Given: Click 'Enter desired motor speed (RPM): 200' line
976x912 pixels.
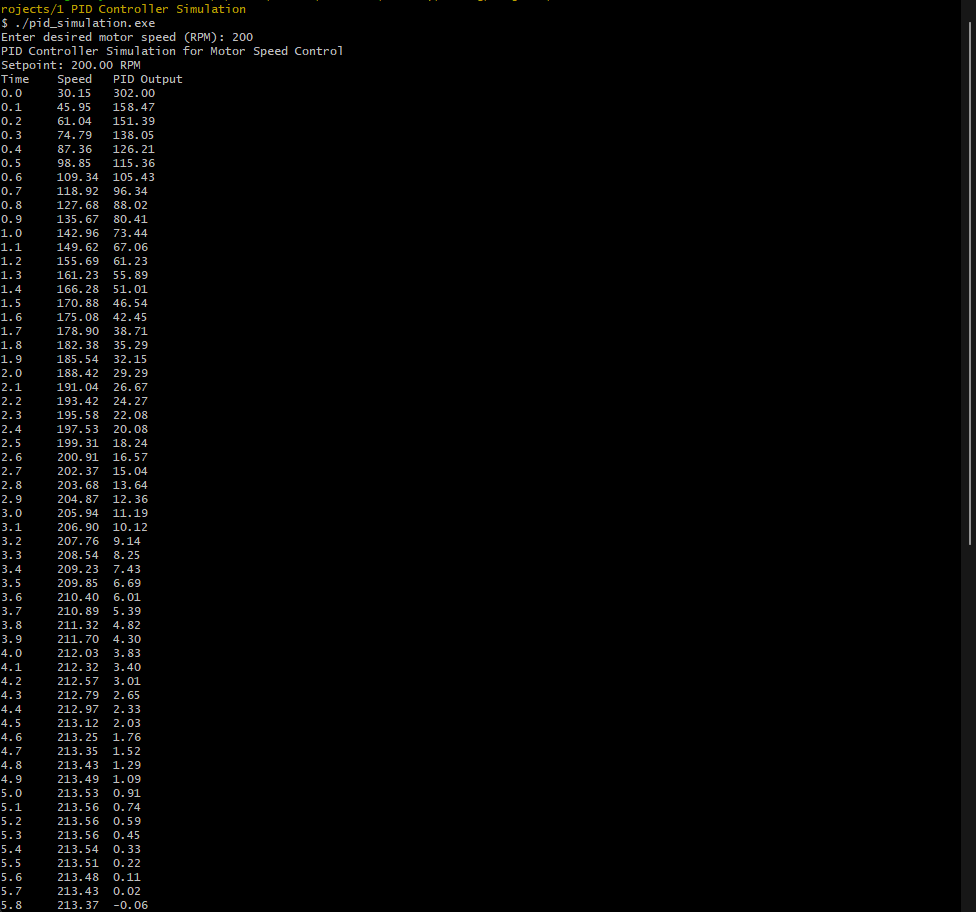Looking at the screenshot, I should tap(127, 37).
